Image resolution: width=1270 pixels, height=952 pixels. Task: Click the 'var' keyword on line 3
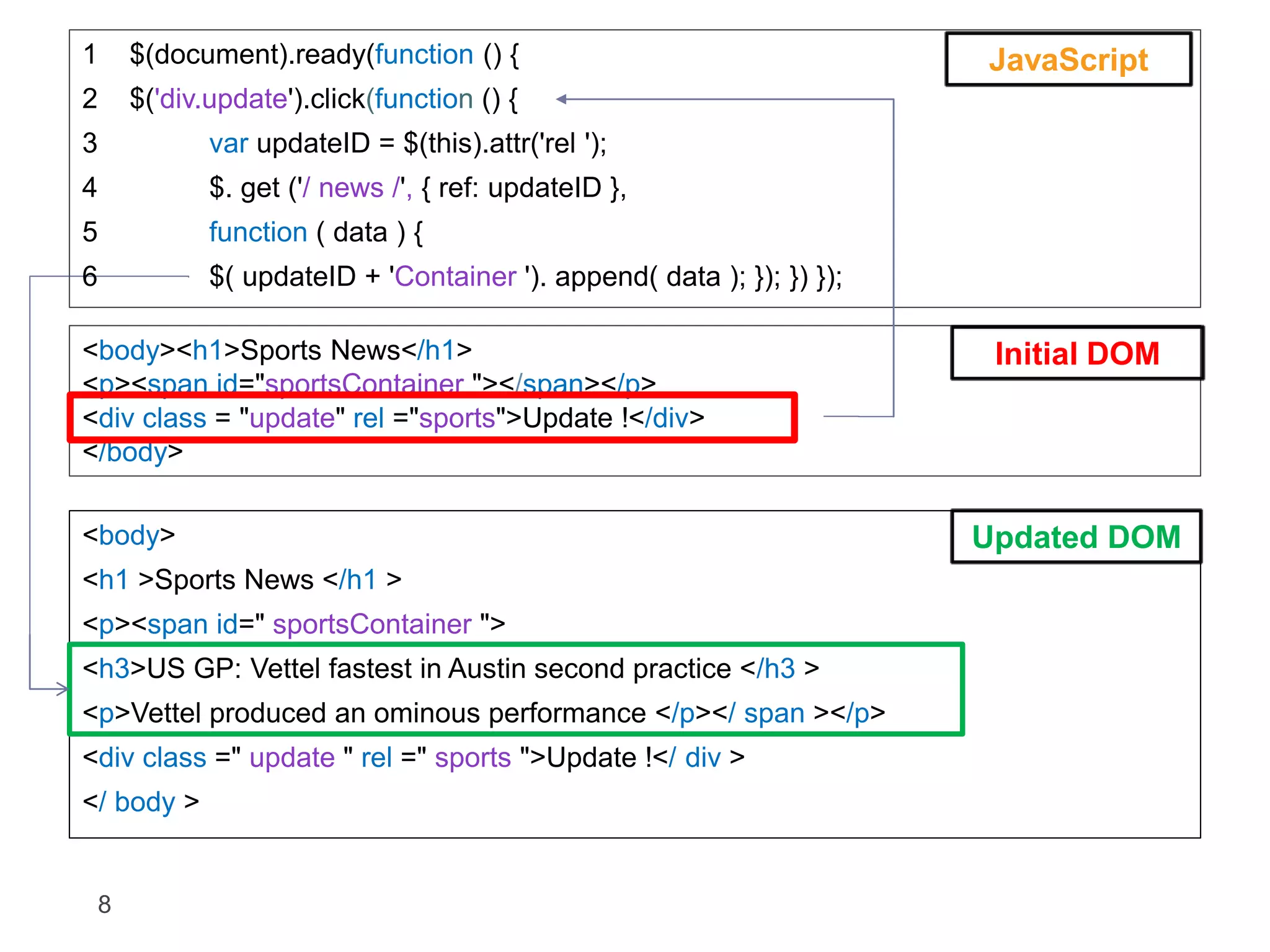(x=228, y=144)
